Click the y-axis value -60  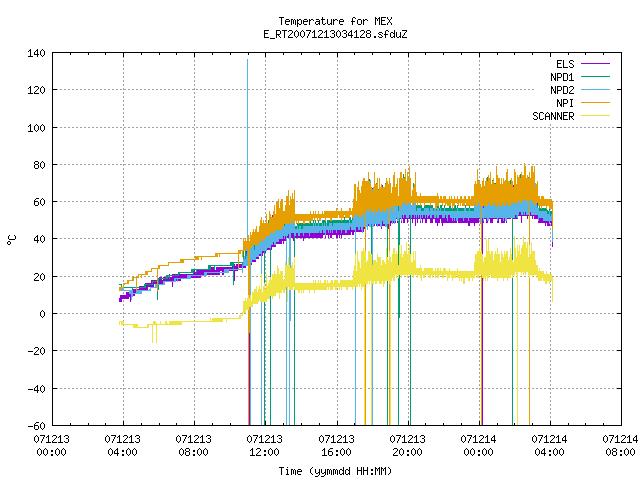coord(36,426)
